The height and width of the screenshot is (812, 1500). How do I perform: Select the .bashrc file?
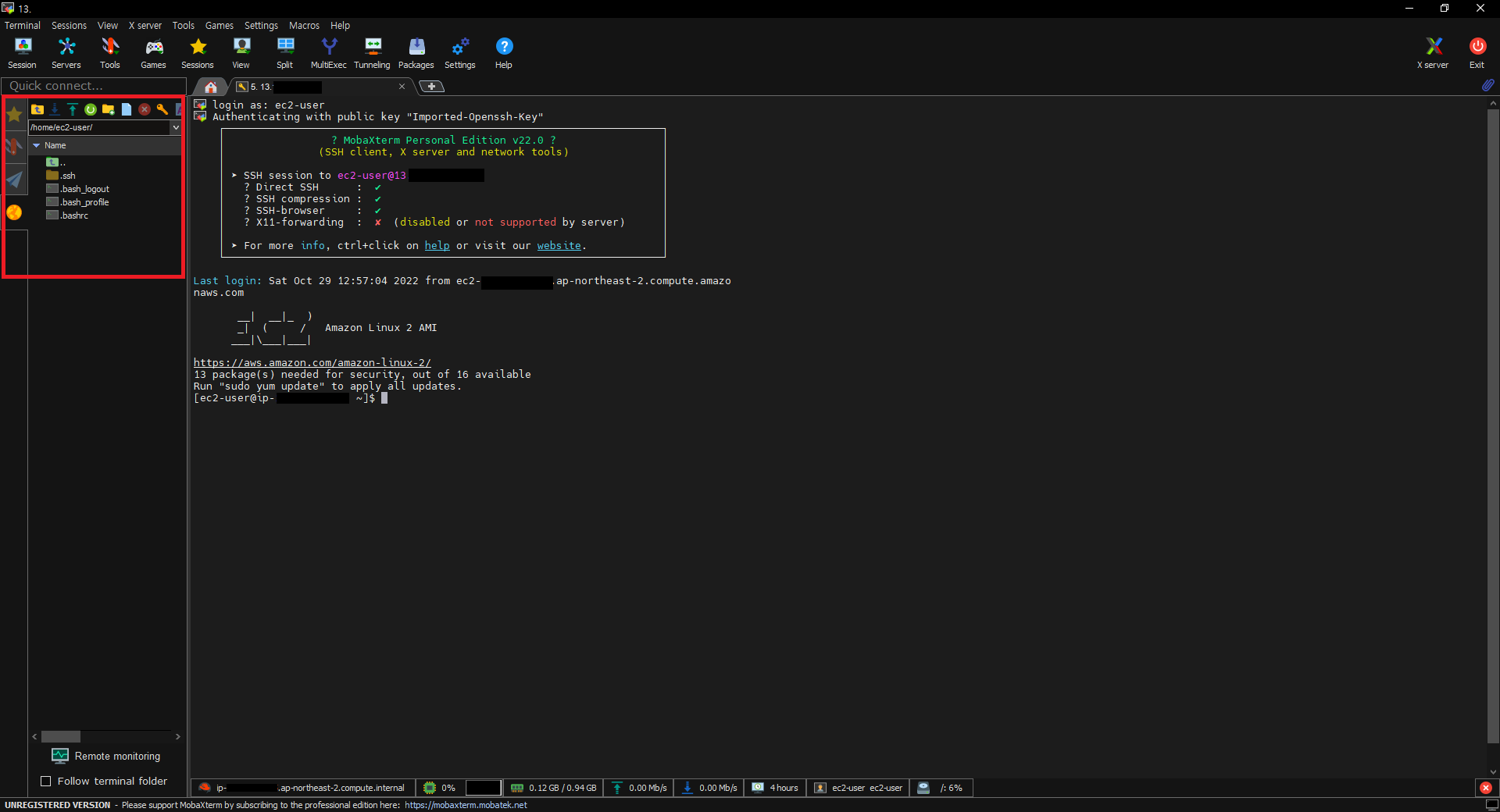click(x=67, y=215)
